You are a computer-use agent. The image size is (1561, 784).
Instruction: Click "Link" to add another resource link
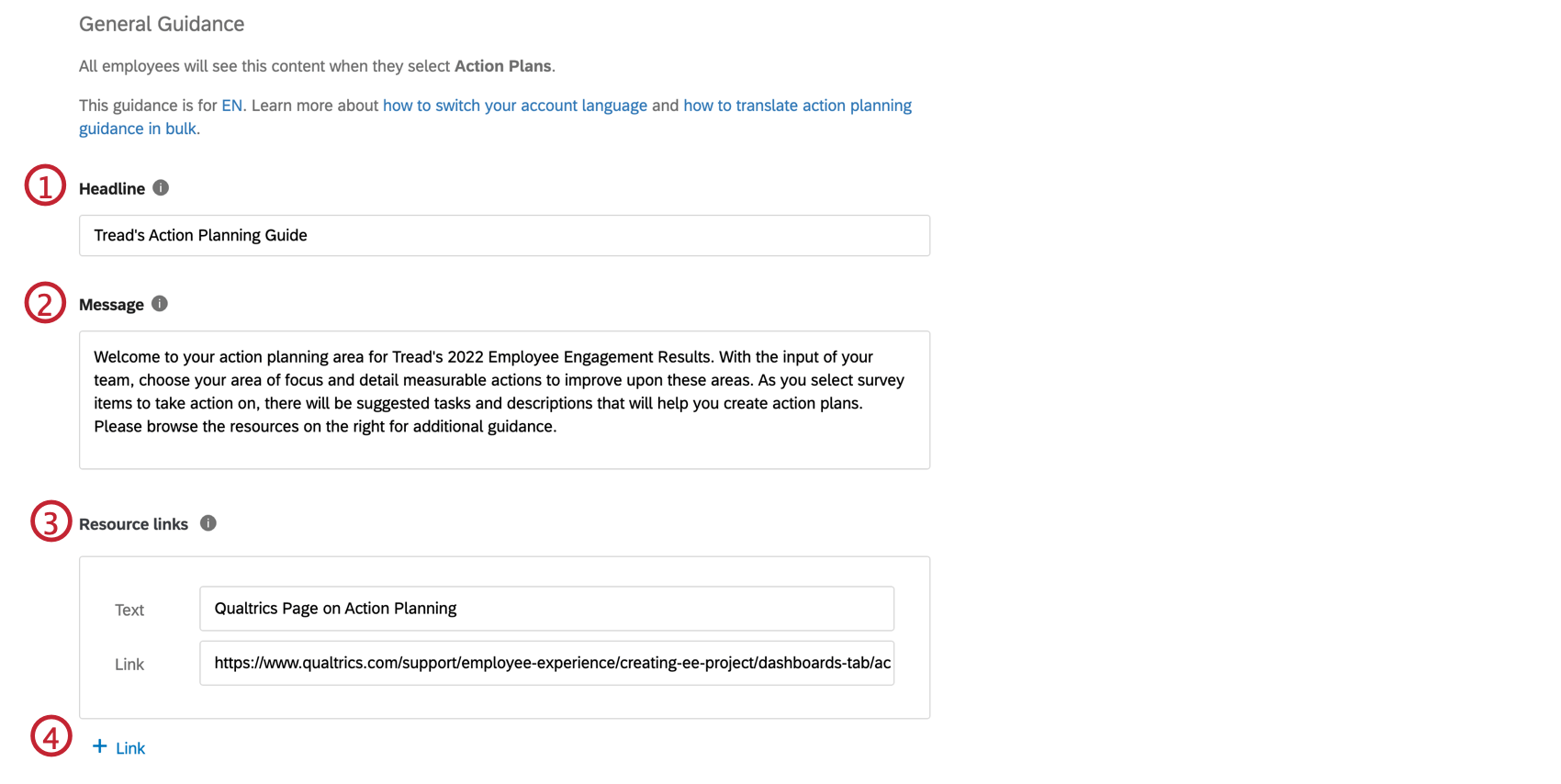pos(131,748)
